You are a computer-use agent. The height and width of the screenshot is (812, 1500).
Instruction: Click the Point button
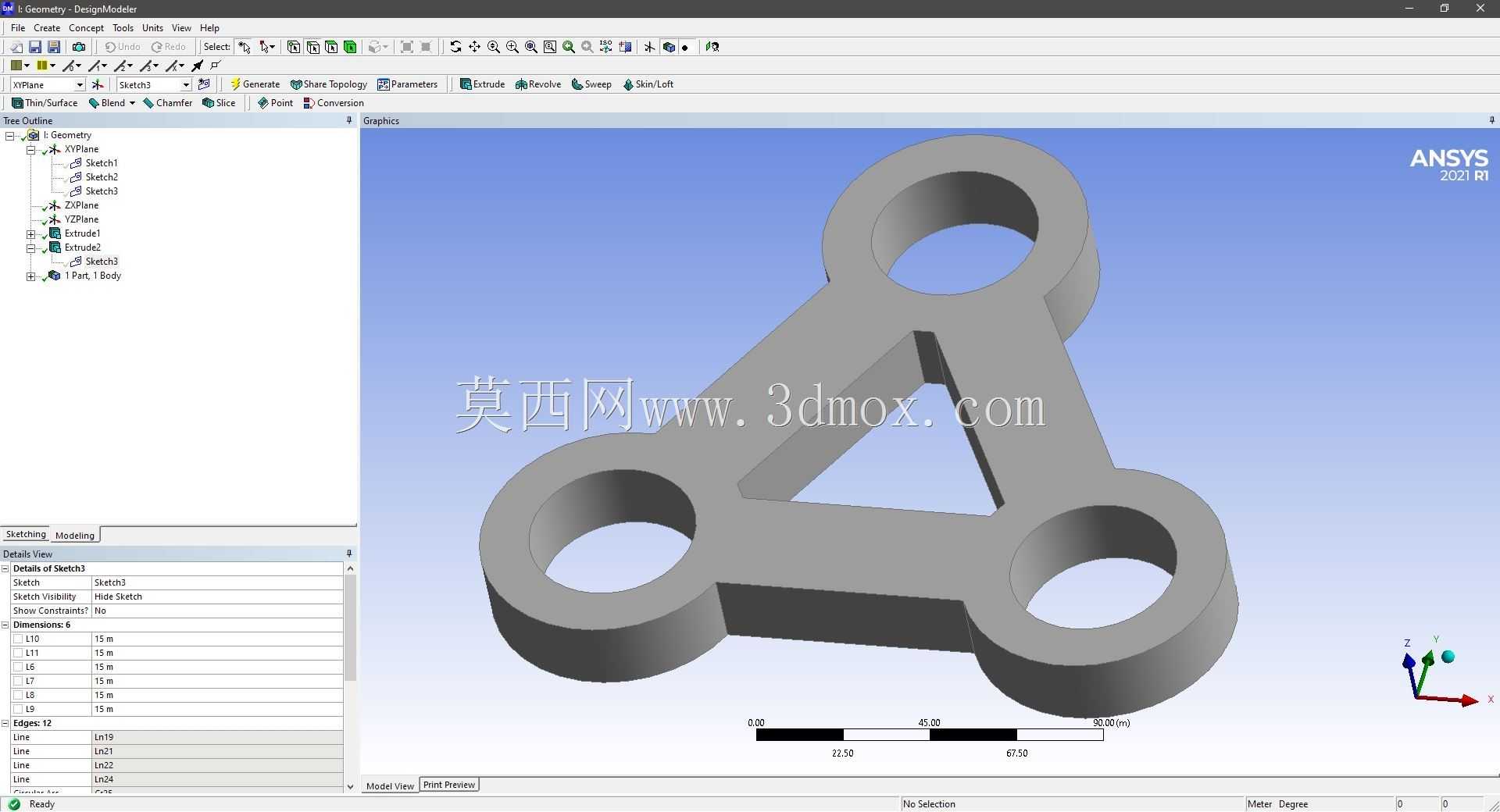(x=275, y=103)
